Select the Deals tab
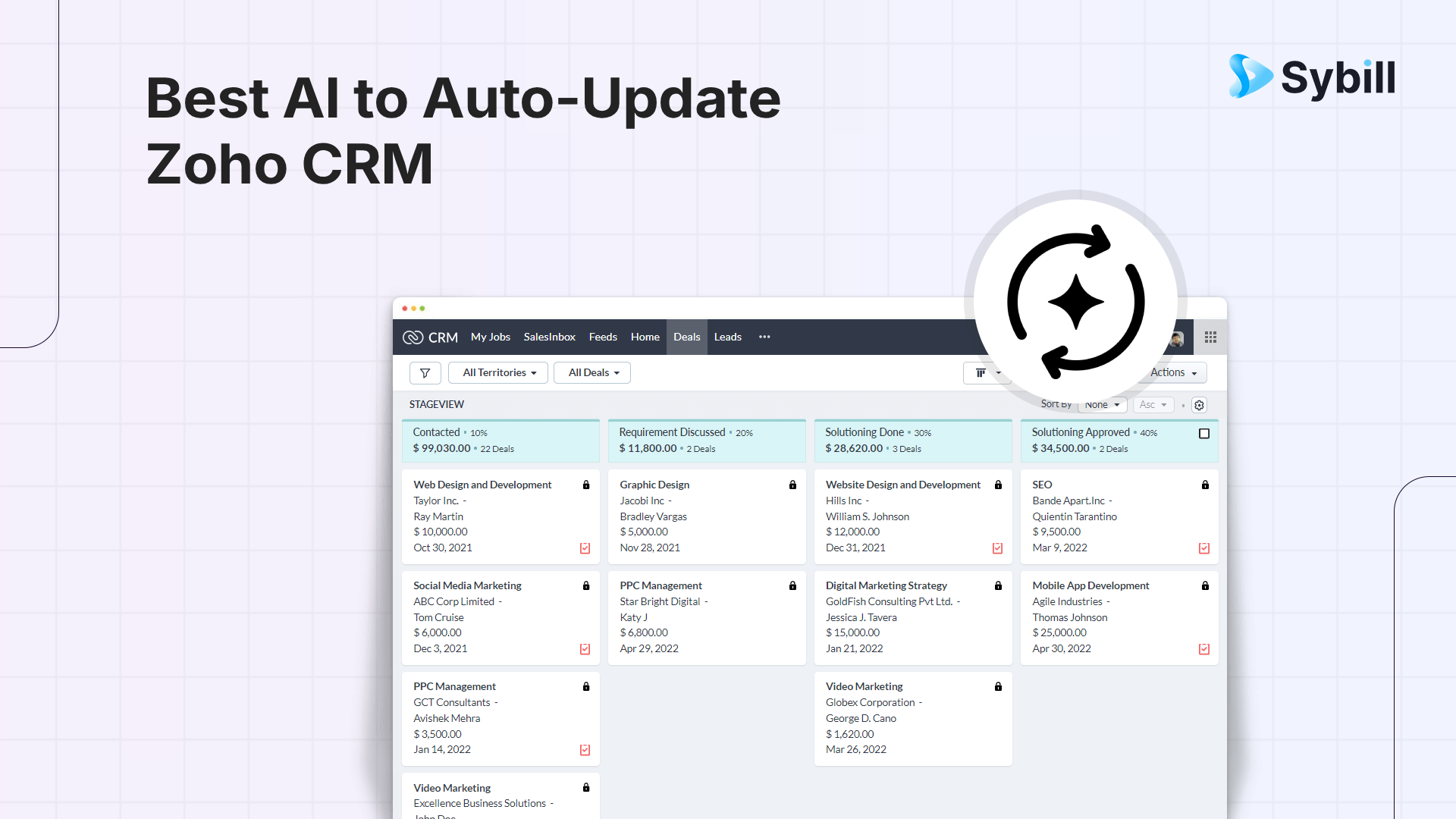The height and width of the screenshot is (819, 1456). 687,337
